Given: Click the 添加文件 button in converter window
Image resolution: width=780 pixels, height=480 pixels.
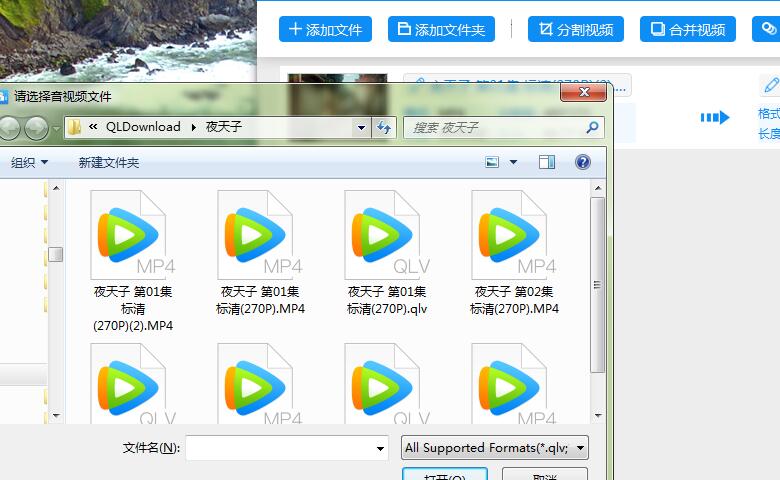Looking at the screenshot, I should 325,29.
